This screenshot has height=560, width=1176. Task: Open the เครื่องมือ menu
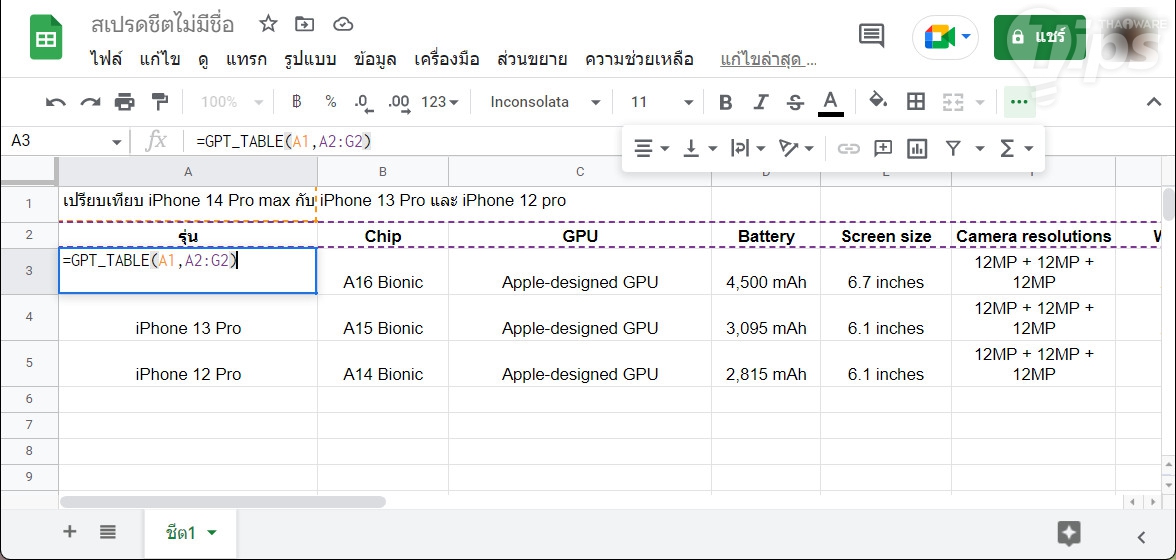point(446,59)
